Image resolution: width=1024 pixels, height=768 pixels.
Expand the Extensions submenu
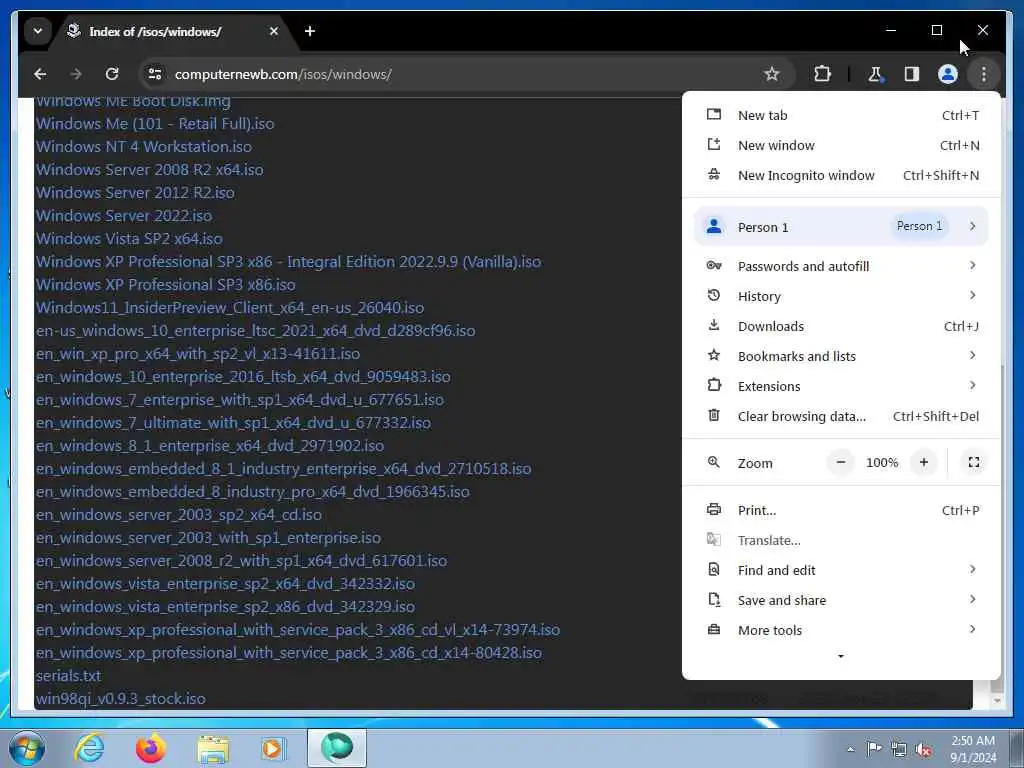[841, 386]
